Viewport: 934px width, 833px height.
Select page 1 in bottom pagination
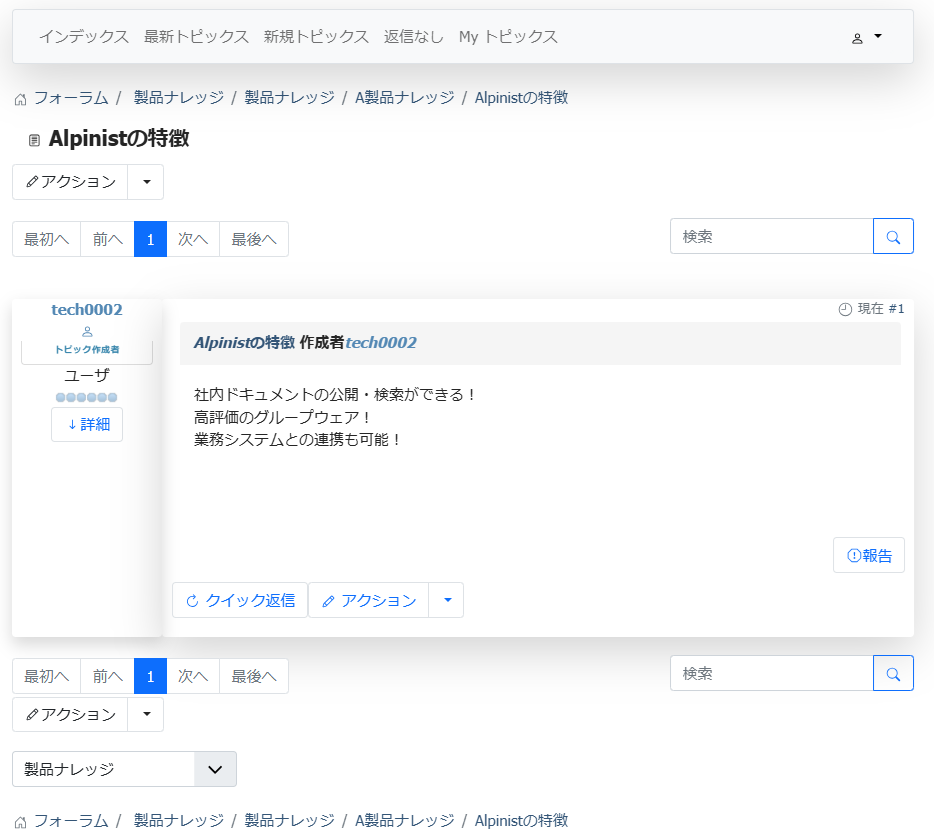[x=150, y=676]
